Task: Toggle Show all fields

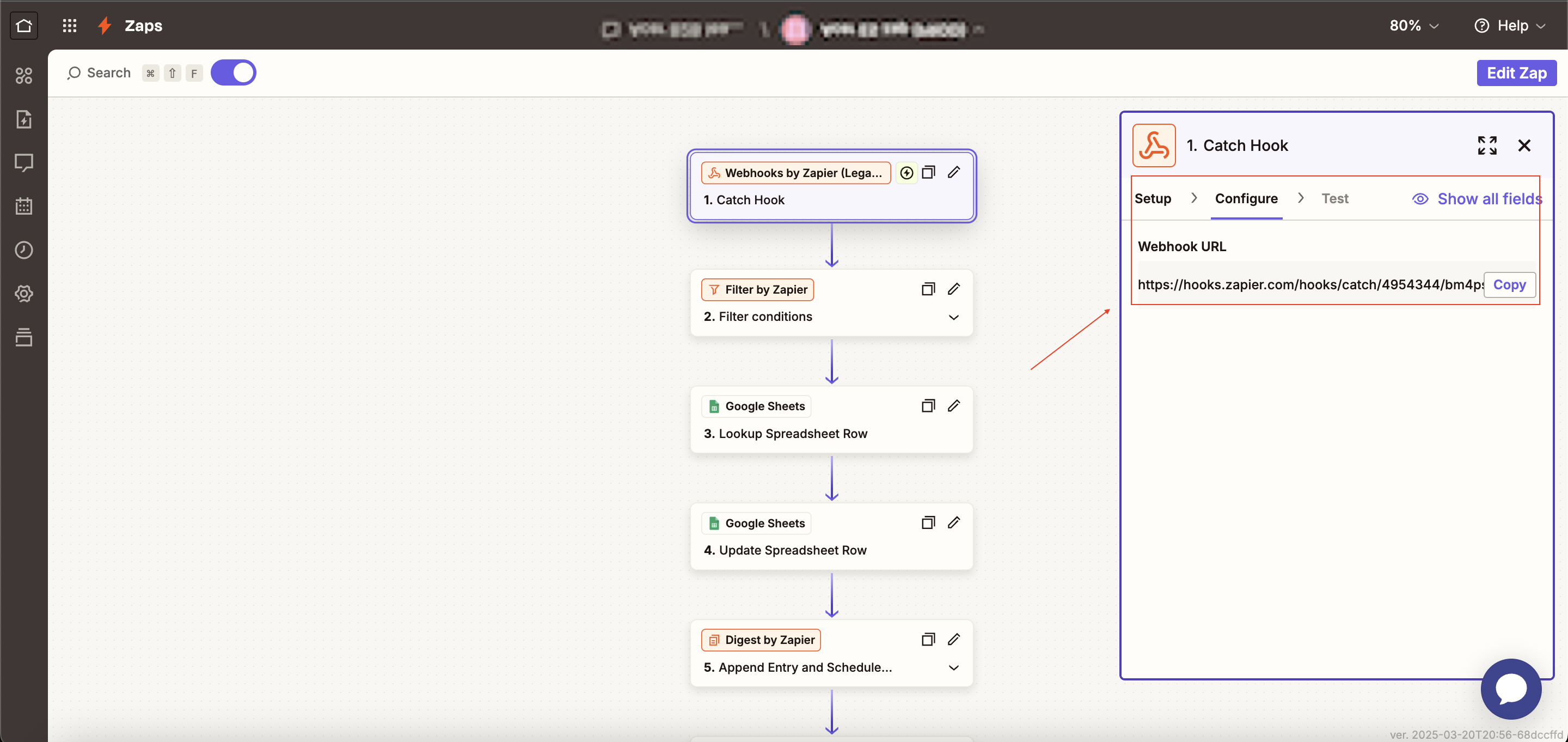Action: (x=1477, y=199)
